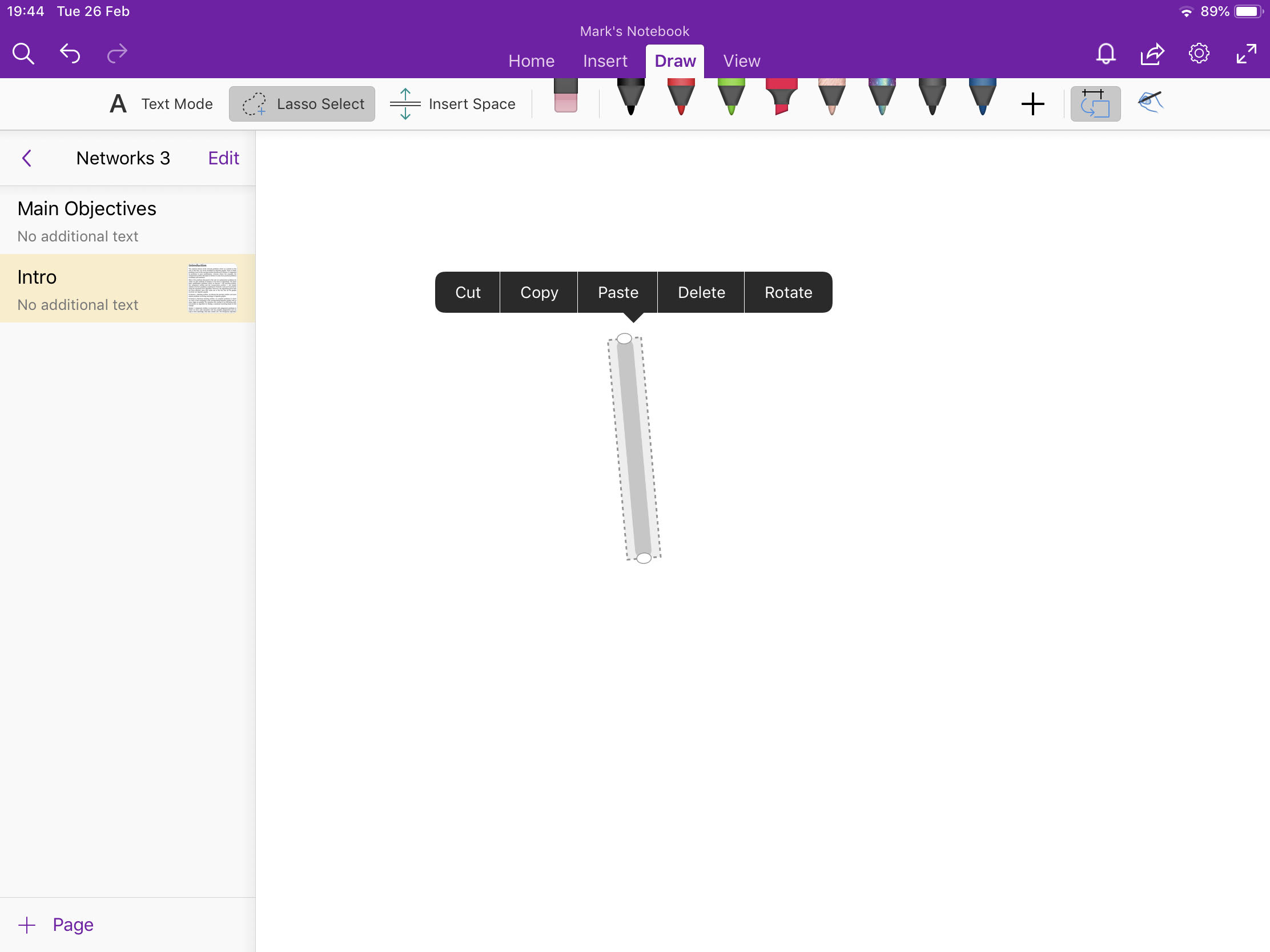Choose Delete from context menu

[x=701, y=292]
